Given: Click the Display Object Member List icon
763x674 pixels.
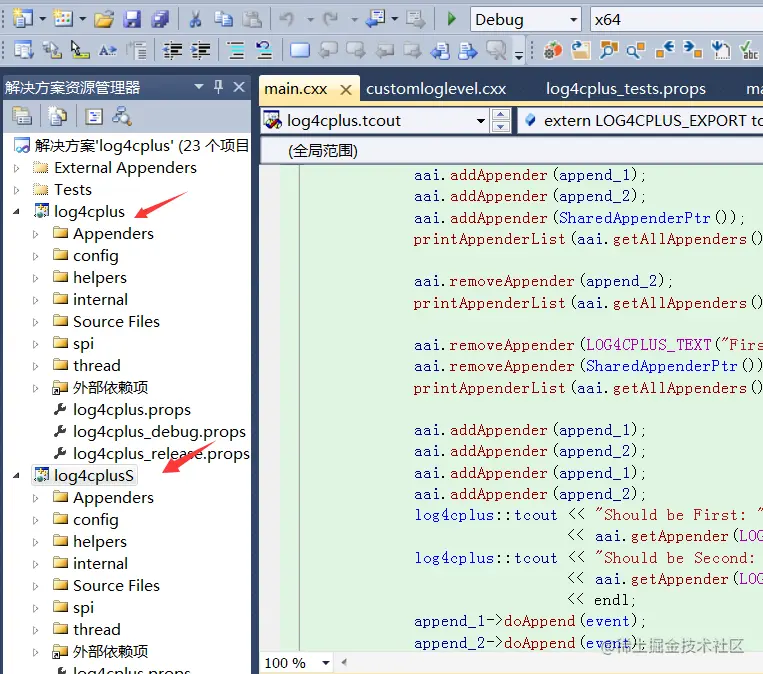Looking at the screenshot, I should [23, 50].
